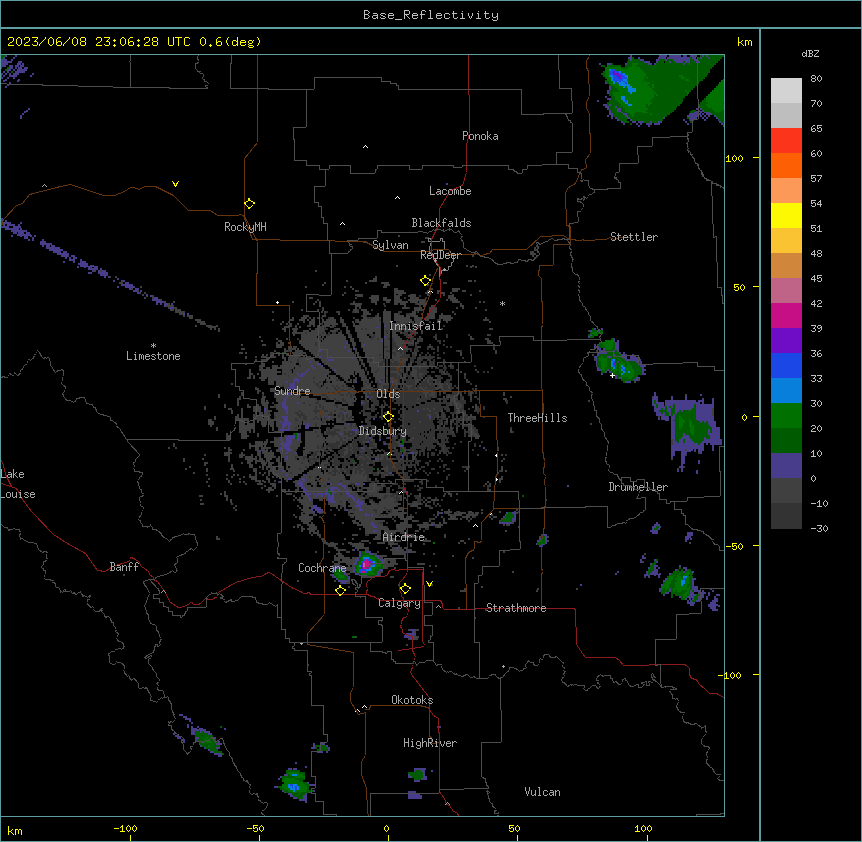Click the Stettler label
Screen dimensions: 862x842
click(x=634, y=237)
